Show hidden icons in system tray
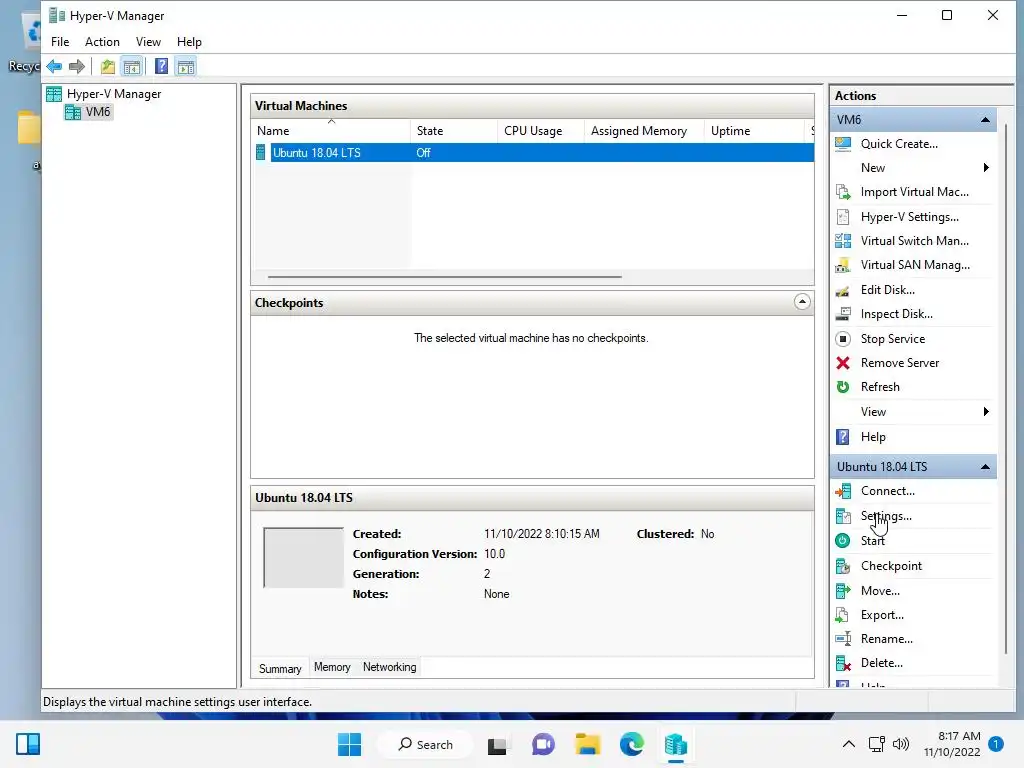This screenshot has width=1024, height=768. coord(848,744)
